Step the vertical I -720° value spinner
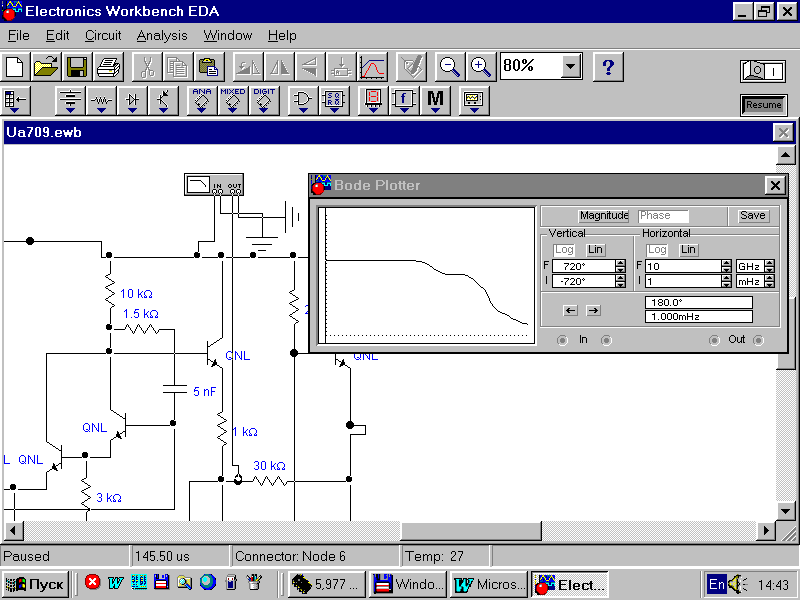This screenshot has width=800, height=600. [x=620, y=281]
